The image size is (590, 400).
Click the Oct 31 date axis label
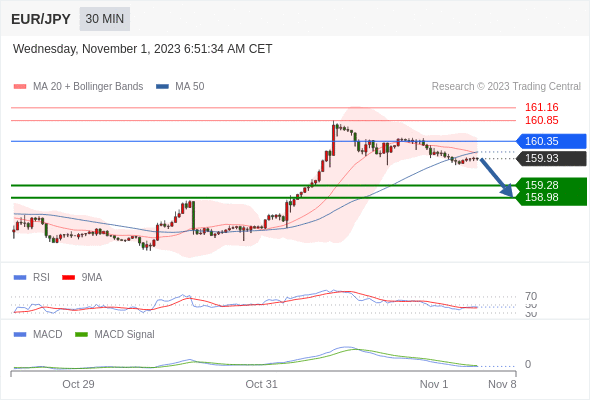[x=262, y=384]
